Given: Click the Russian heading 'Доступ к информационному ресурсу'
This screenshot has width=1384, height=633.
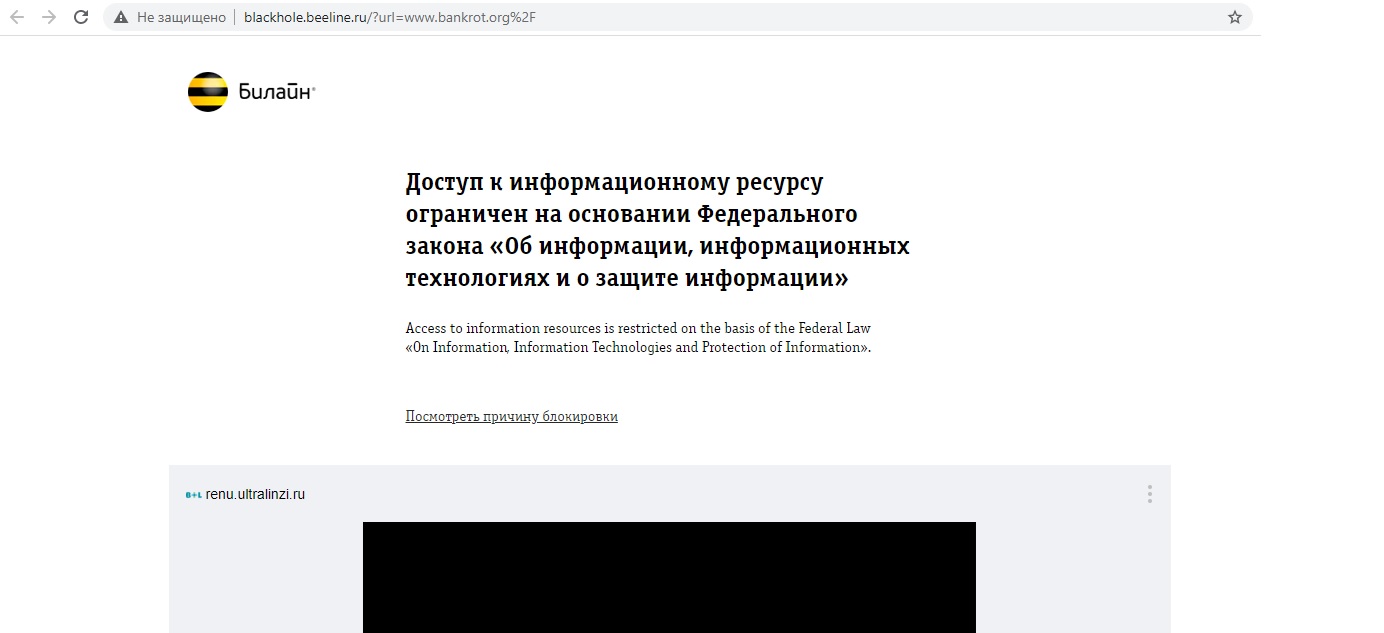Looking at the screenshot, I should (x=614, y=183).
